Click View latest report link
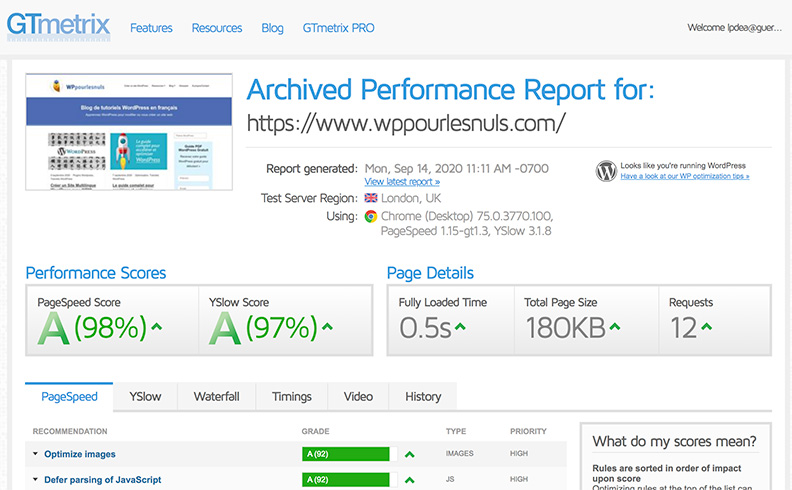This screenshot has height=490, width=792. 402,182
